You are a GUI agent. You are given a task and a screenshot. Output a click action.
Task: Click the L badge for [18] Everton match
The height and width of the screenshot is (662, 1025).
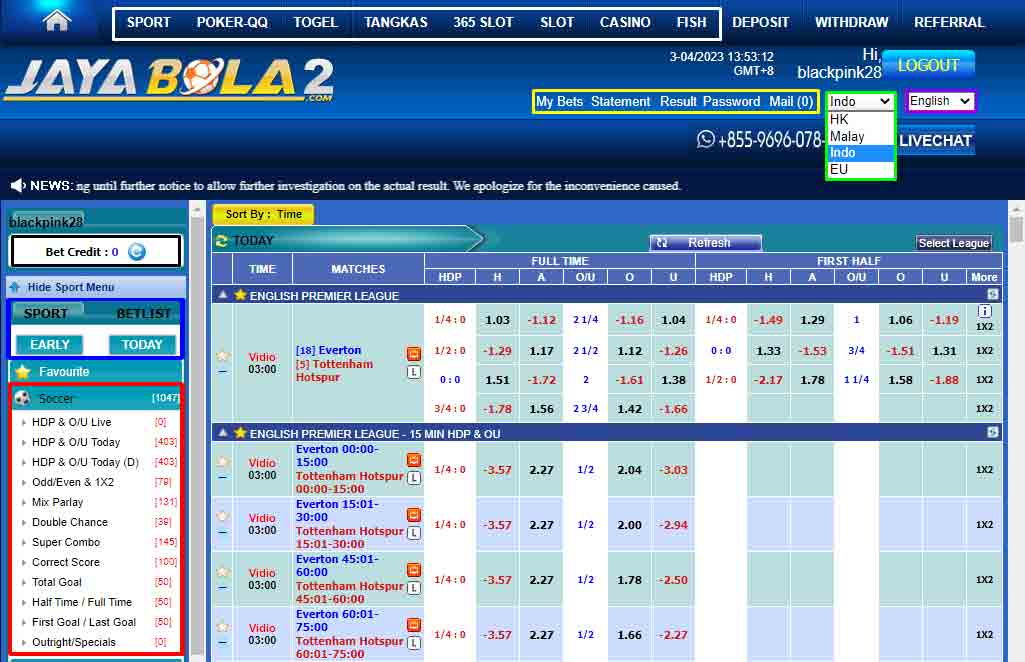[x=414, y=372]
